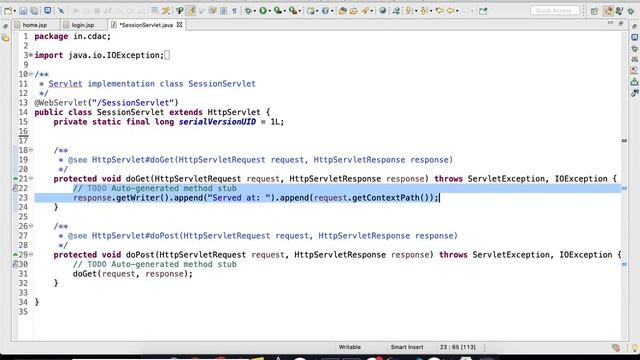Open the Coverage dropdown arrow
This screenshot has width=640, height=360.
coord(284,11)
